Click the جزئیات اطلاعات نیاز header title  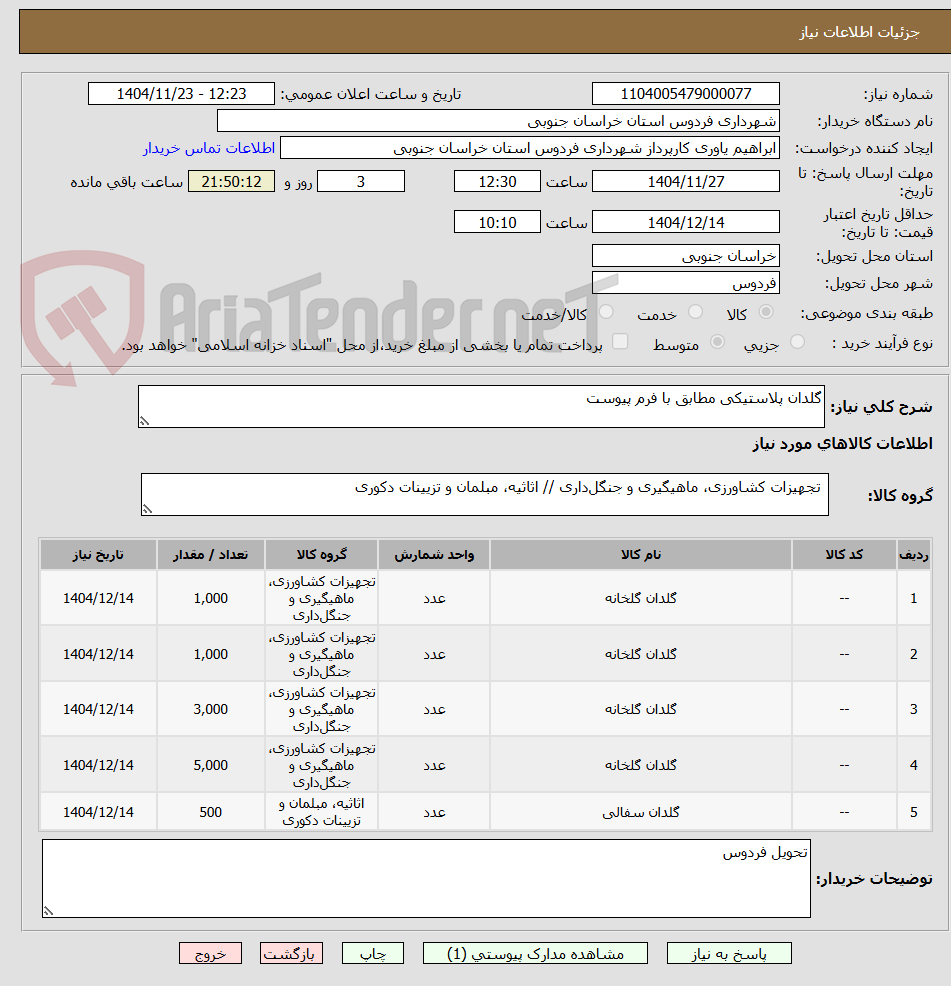pyautogui.click(x=859, y=32)
